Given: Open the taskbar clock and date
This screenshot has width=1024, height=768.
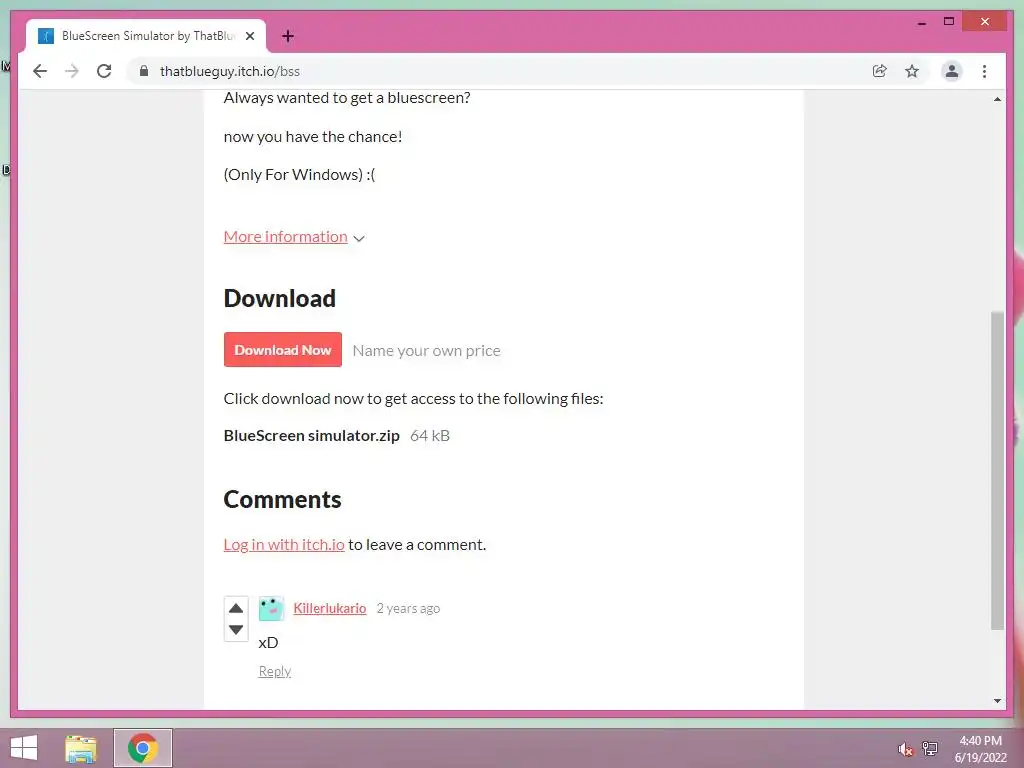Looking at the screenshot, I should coord(980,749).
